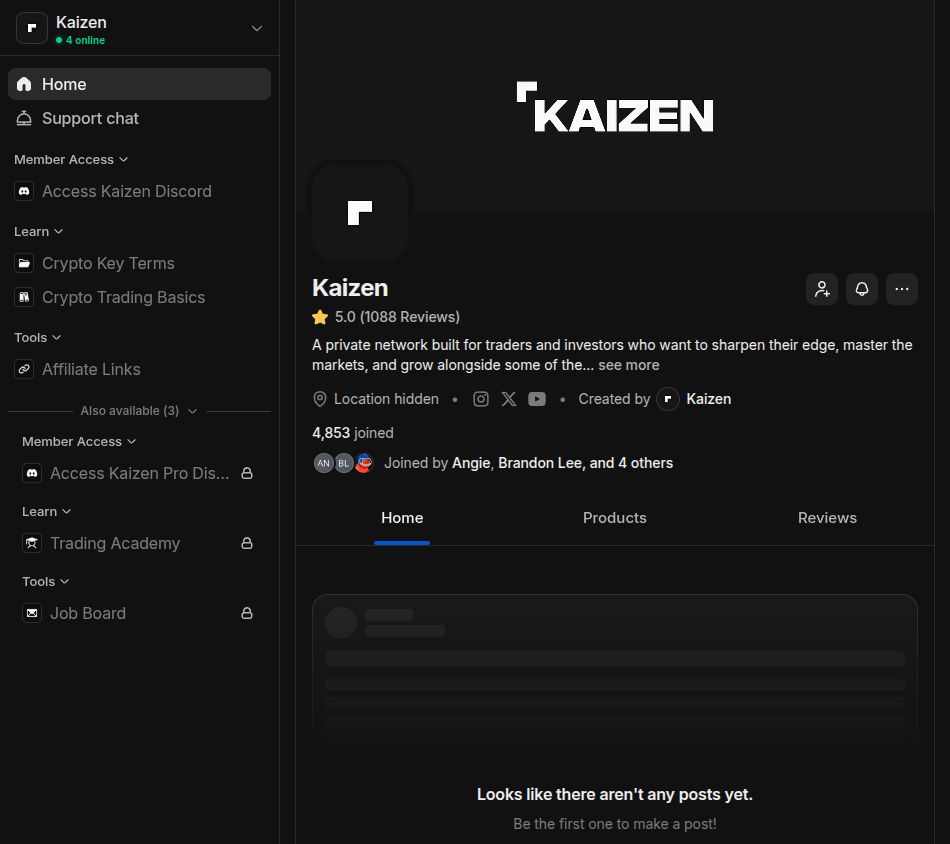This screenshot has width=950, height=844.
Task: Click the '4,853 joined' text
Action: 353,433
